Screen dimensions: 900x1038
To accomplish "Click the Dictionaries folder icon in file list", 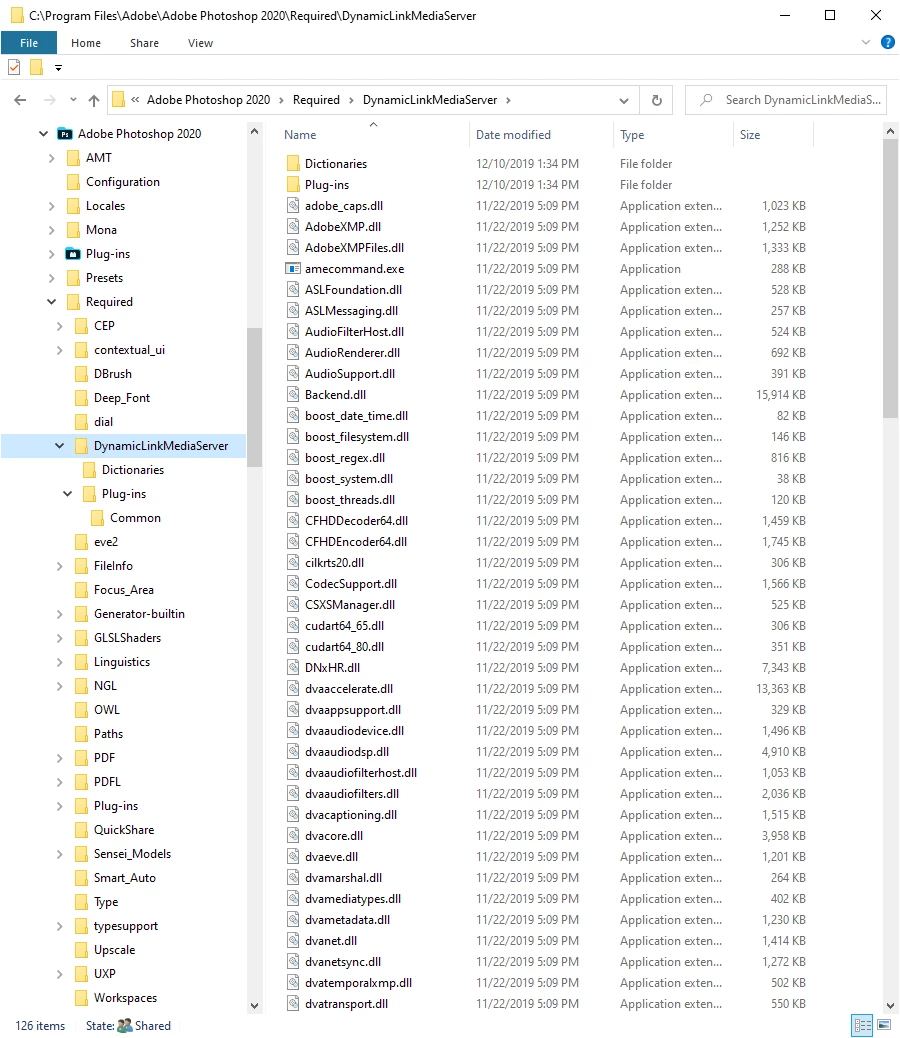I will coord(293,164).
